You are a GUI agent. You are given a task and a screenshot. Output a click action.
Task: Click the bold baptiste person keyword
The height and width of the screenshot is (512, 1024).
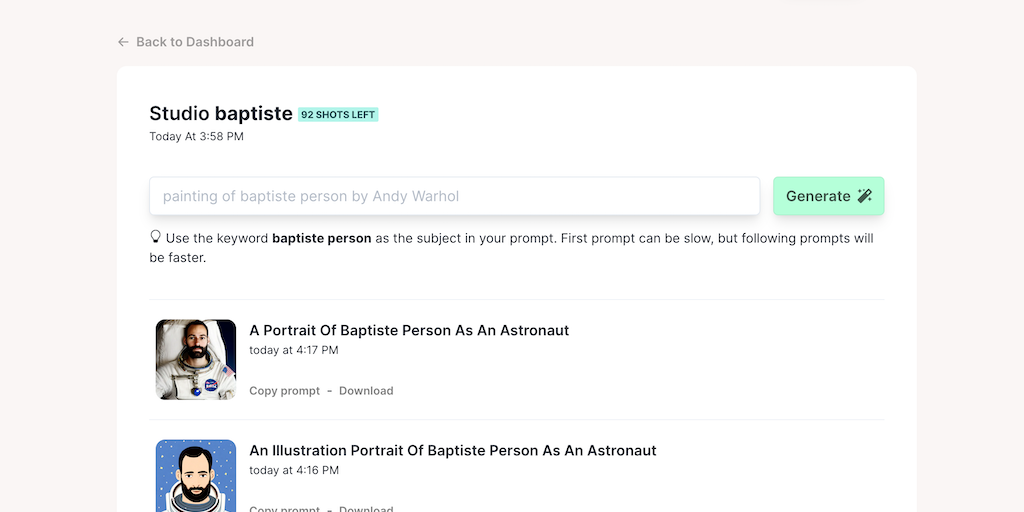coord(321,239)
